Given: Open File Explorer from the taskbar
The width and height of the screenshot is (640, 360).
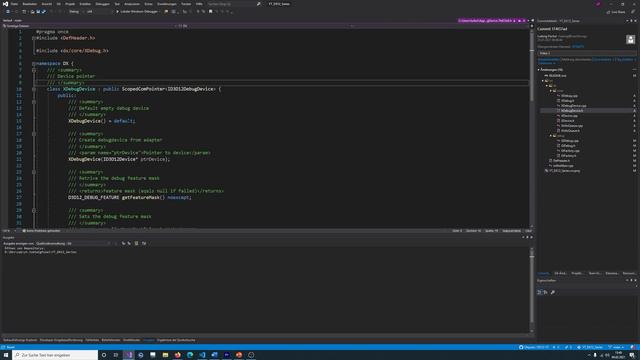Looking at the screenshot, I should tap(165, 355).
